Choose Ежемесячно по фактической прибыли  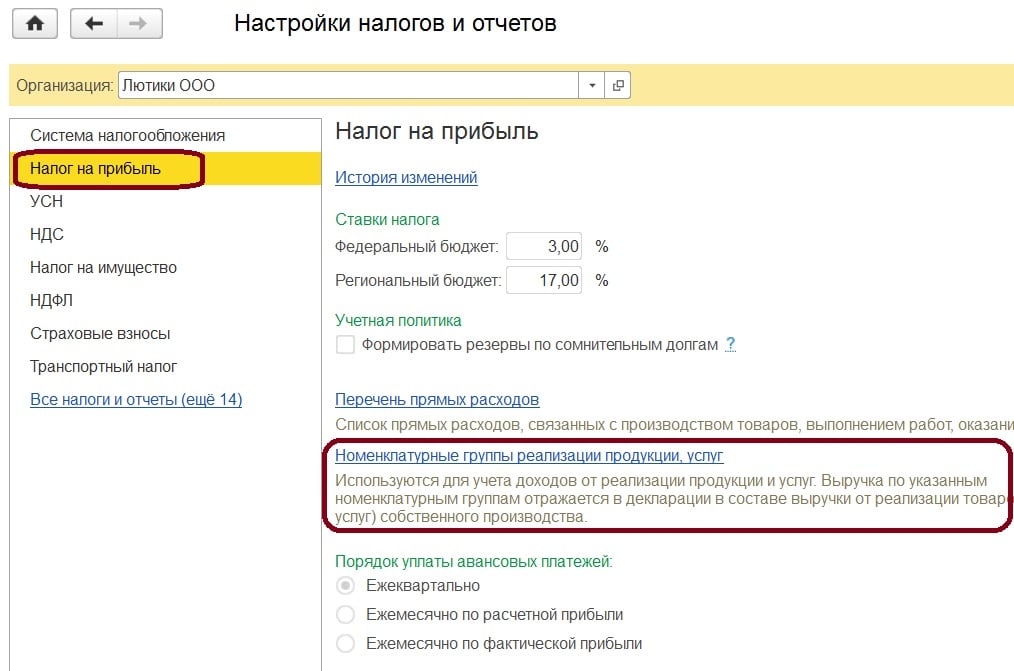[x=346, y=644]
